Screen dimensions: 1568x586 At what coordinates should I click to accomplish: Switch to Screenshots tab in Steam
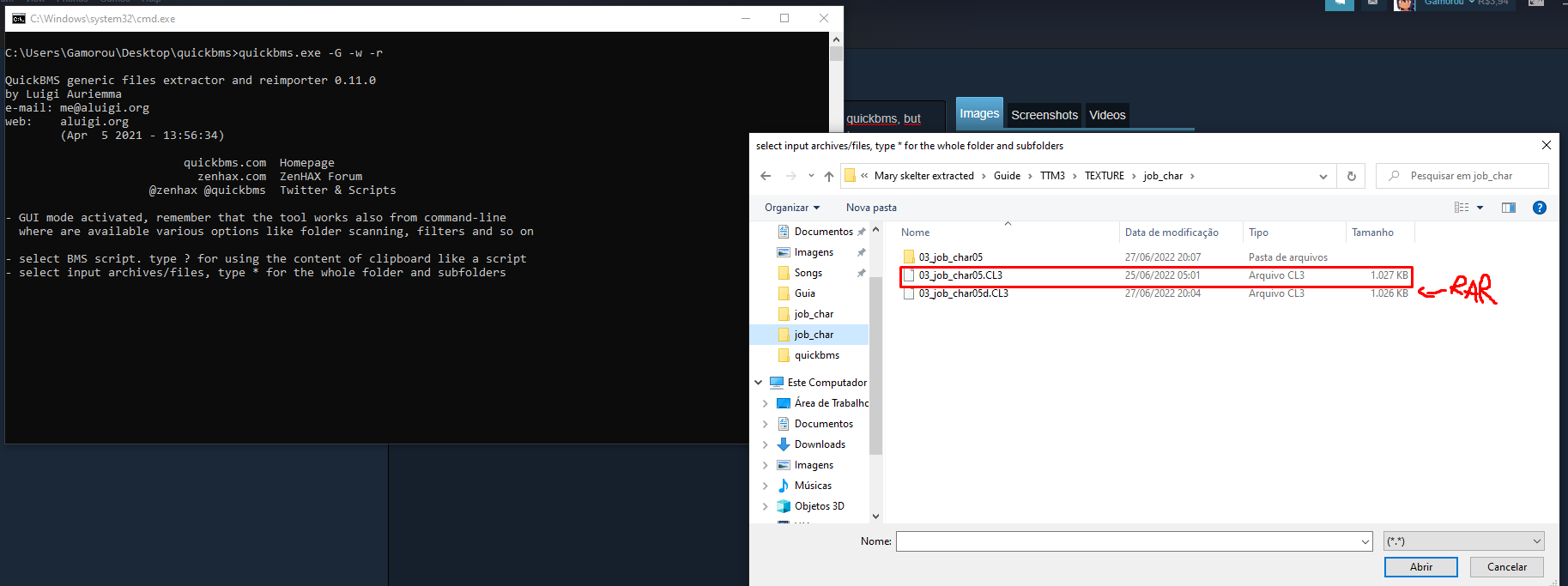(1044, 115)
